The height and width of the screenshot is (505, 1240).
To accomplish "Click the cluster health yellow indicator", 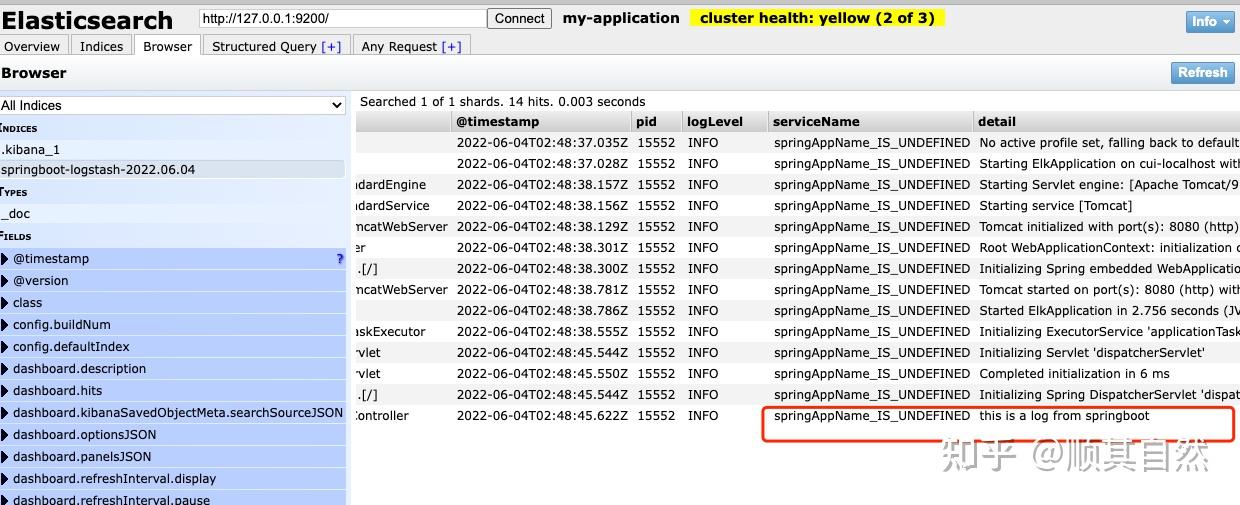I will [817, 18].
